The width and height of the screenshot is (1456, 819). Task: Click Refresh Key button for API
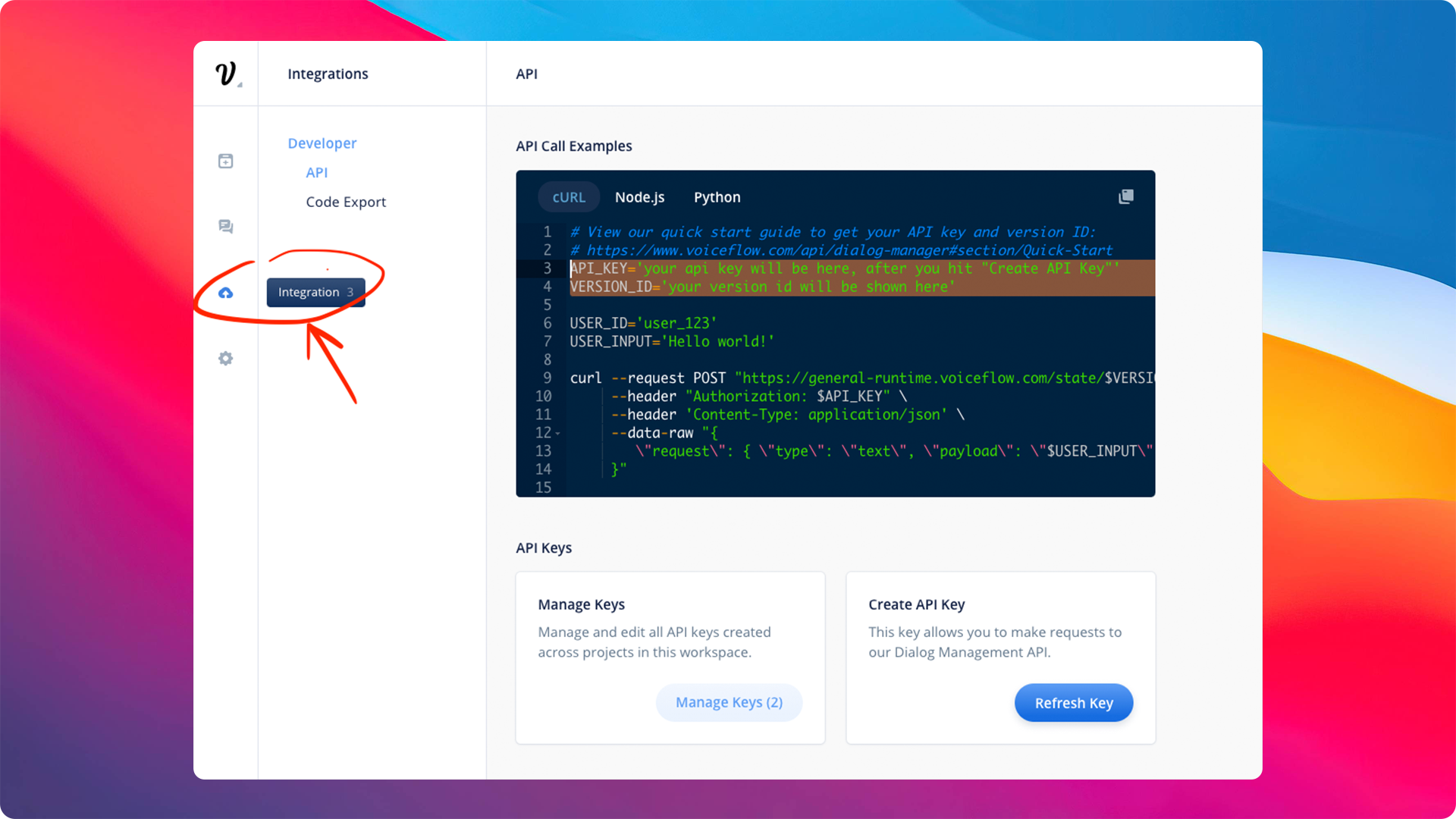coord(1074,702)
